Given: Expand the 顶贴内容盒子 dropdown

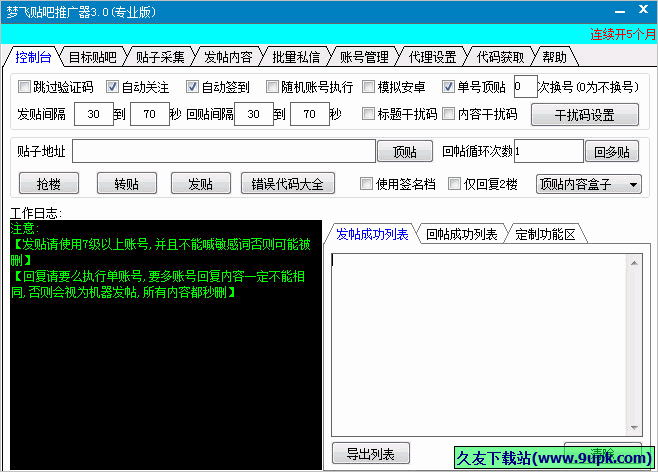Looking at the screenshot, I should pyautogui.click(x=589, y=184).
